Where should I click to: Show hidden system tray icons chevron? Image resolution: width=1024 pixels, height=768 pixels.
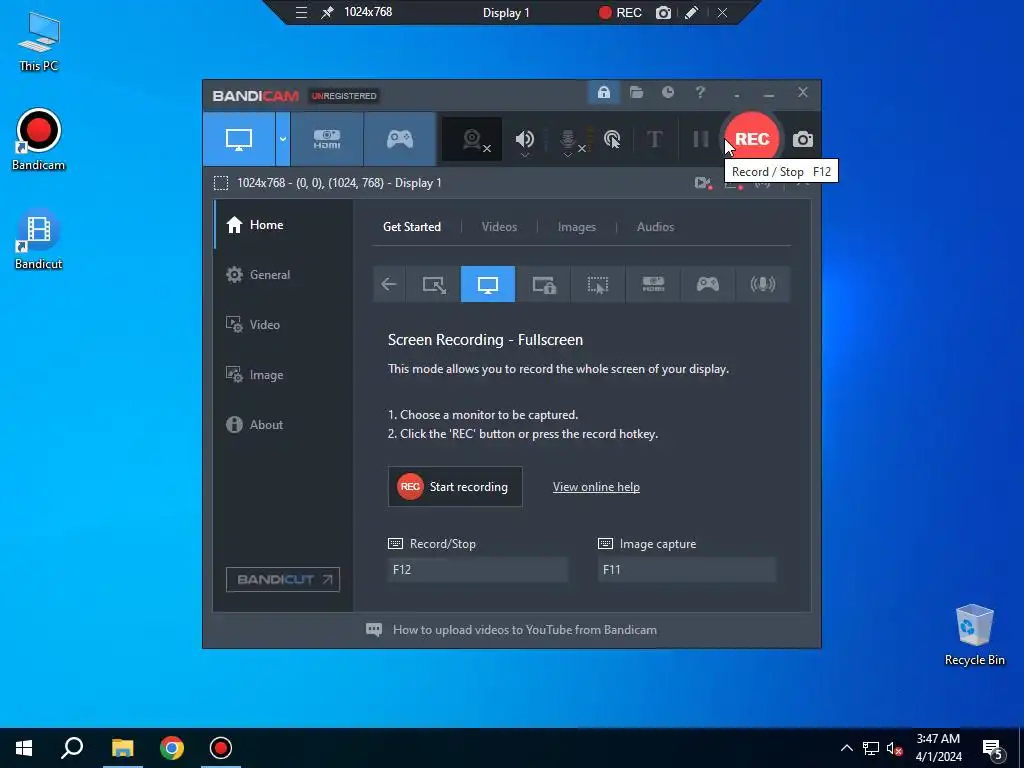[x=846, y=748]
